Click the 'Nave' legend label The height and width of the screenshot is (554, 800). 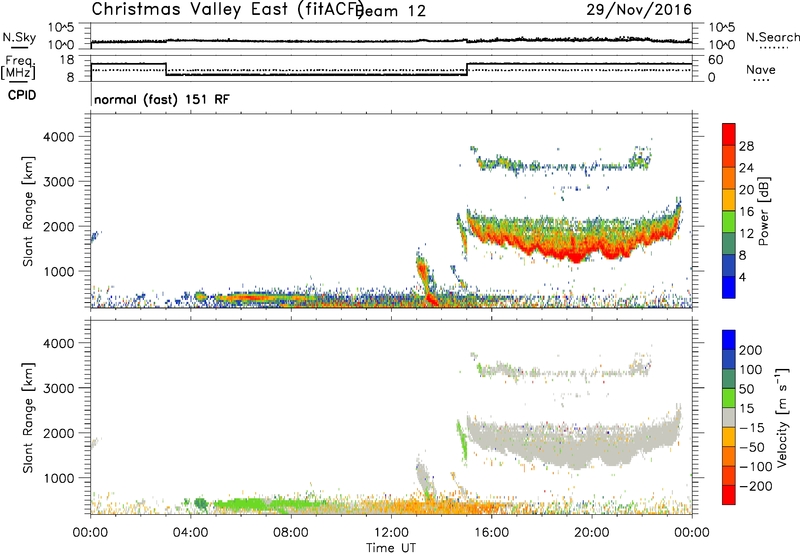click(761, 69)
